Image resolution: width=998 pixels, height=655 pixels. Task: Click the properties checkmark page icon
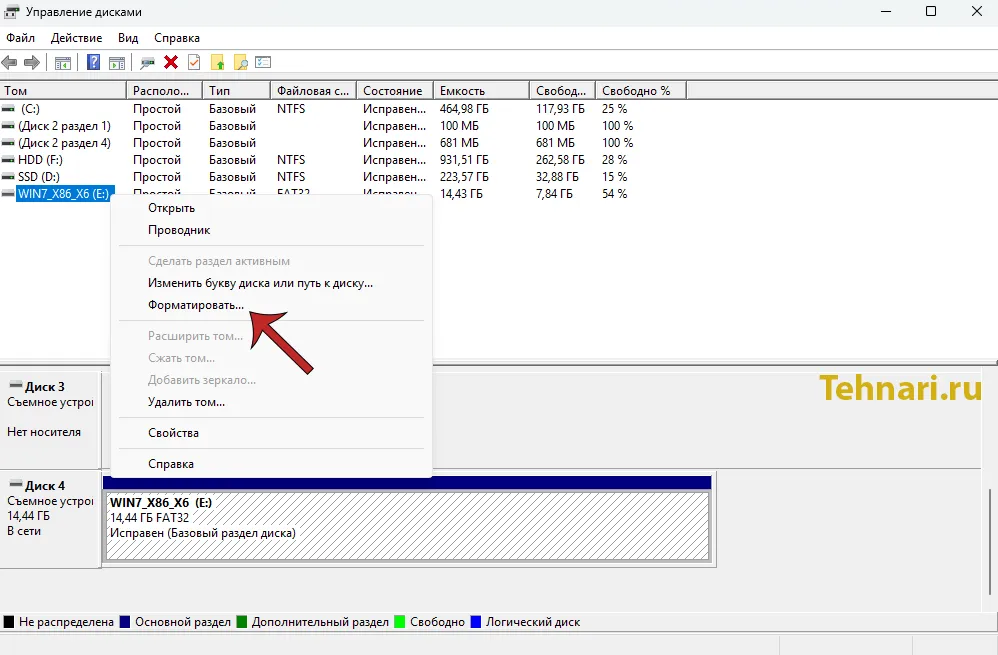coord(194,62)
